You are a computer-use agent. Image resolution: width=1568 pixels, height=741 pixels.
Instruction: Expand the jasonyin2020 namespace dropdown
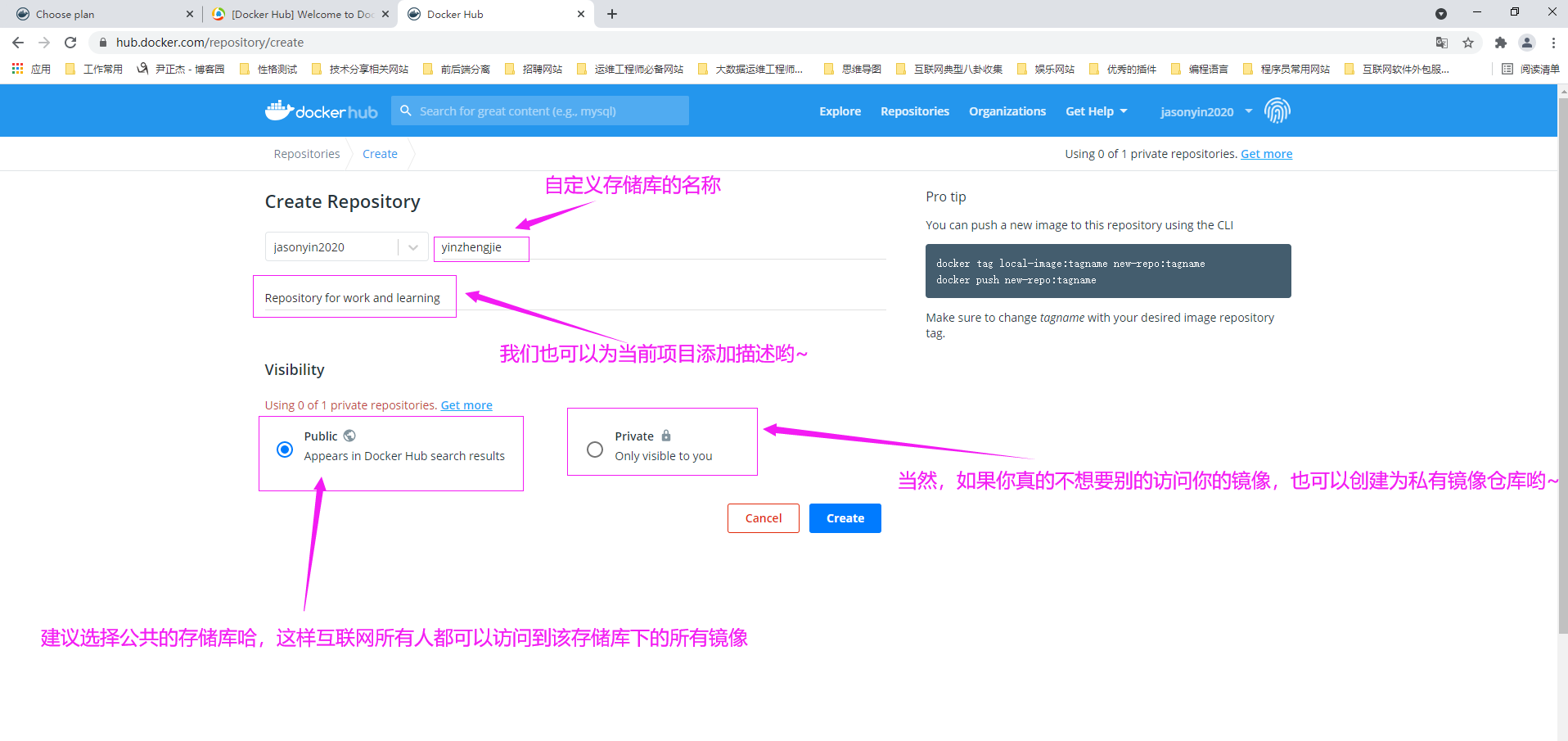coord(413,247)
